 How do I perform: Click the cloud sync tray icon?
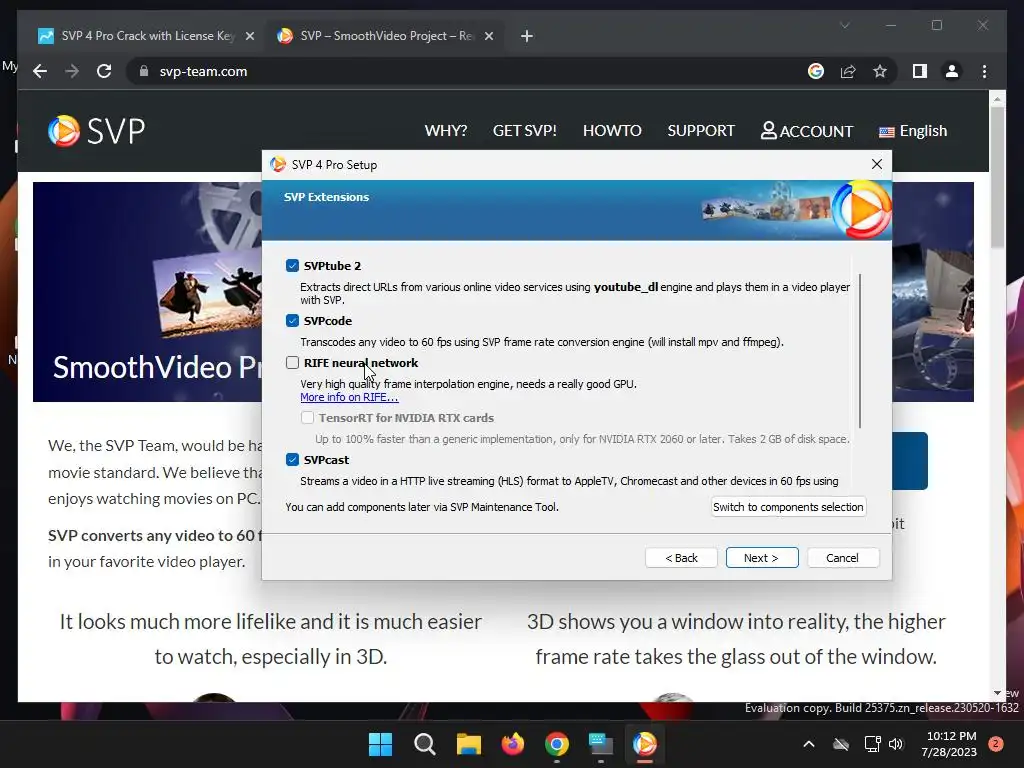click(x=840, y=744)
